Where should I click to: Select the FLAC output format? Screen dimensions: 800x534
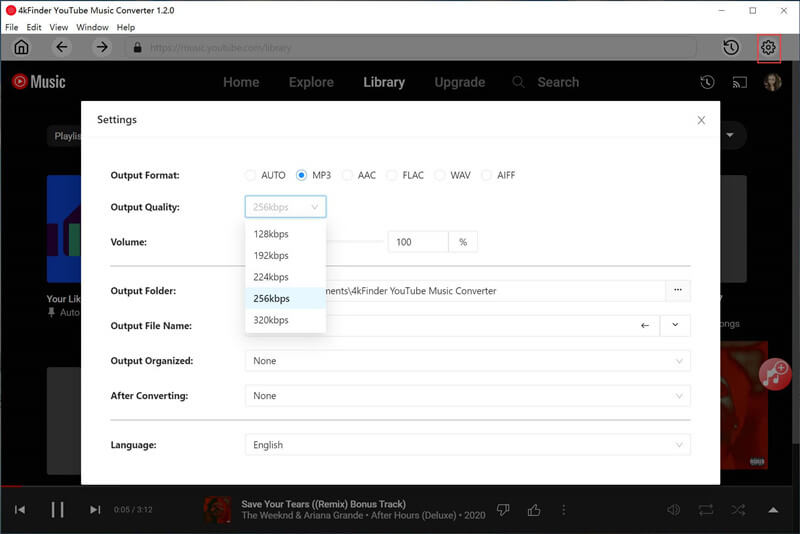tap(392, 175)
